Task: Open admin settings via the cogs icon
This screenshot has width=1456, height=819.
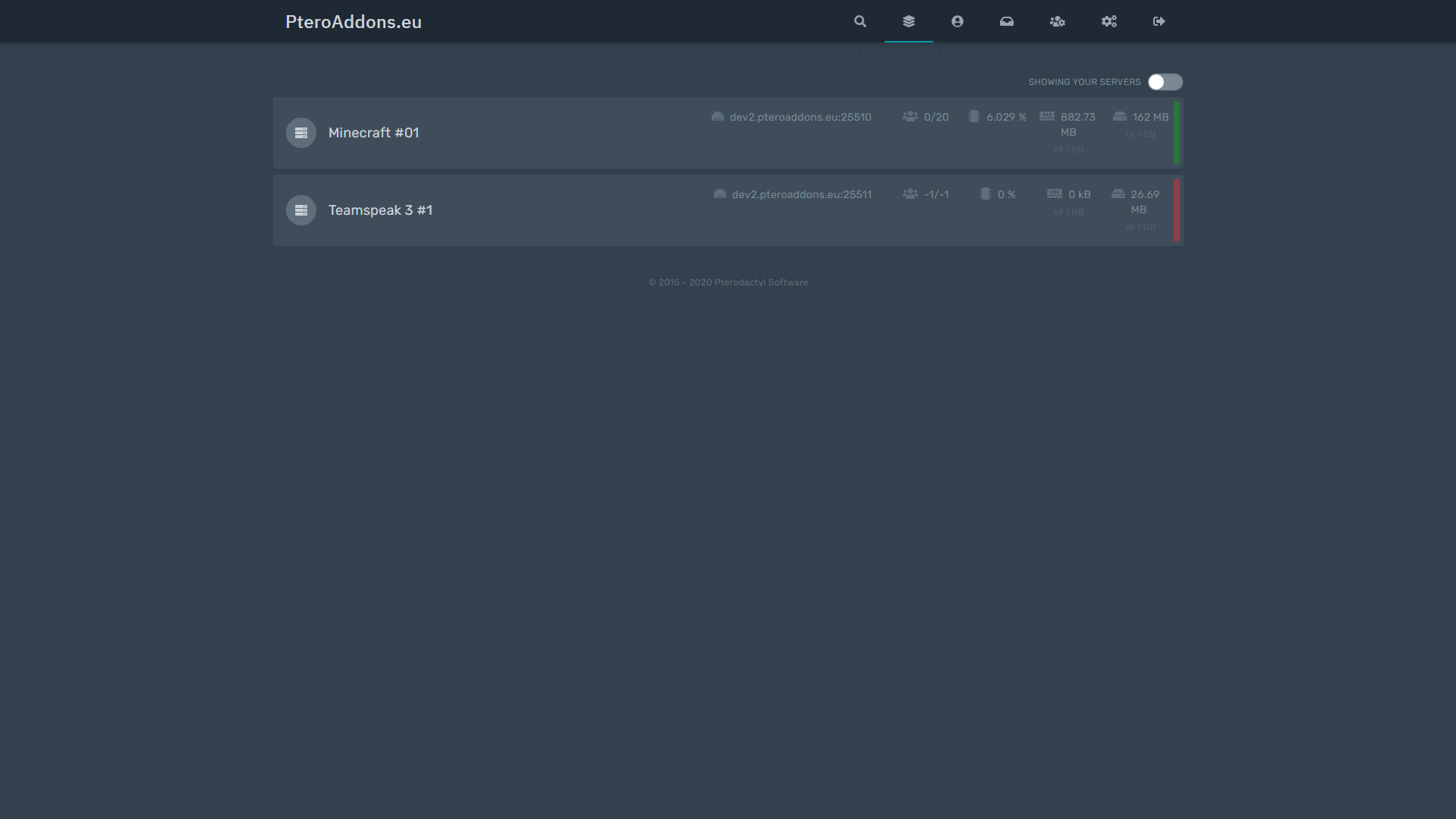Action: [x=1109, y=21]
